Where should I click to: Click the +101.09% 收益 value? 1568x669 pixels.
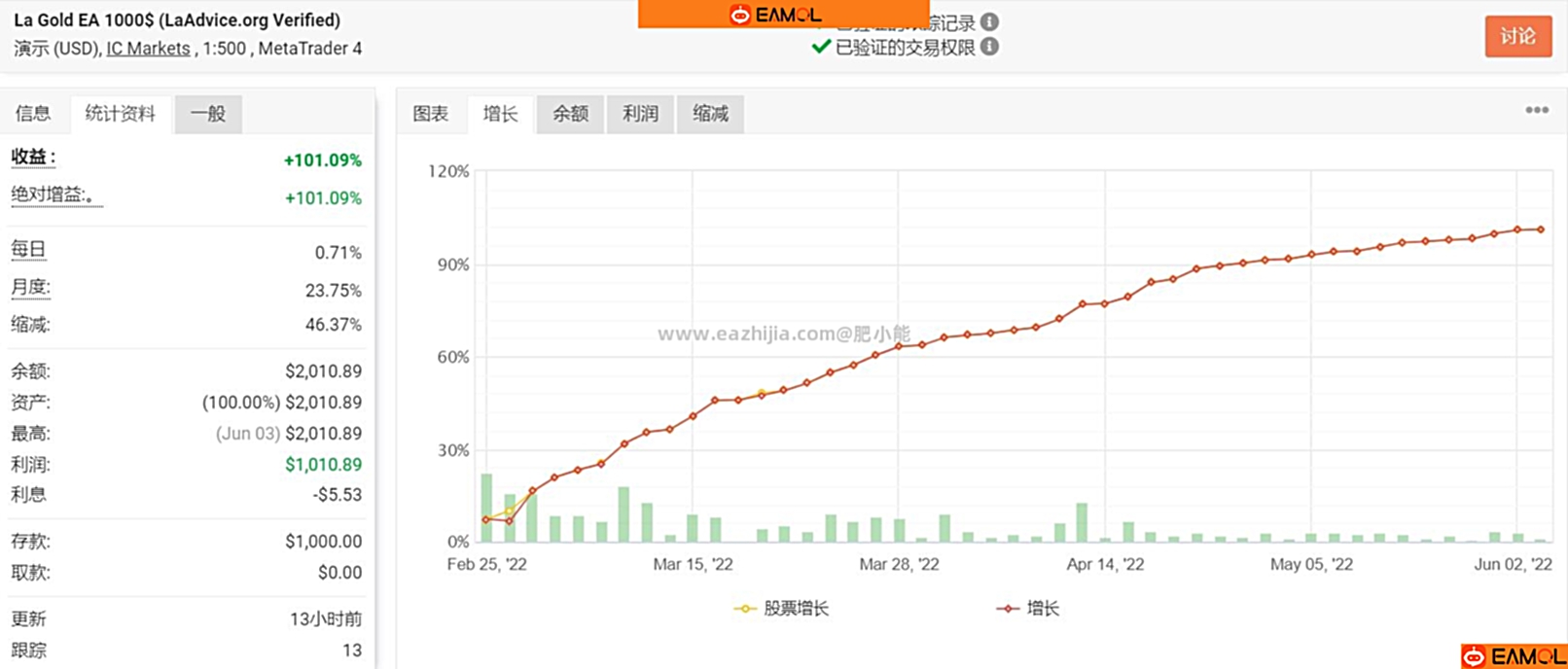pos(323,160)
